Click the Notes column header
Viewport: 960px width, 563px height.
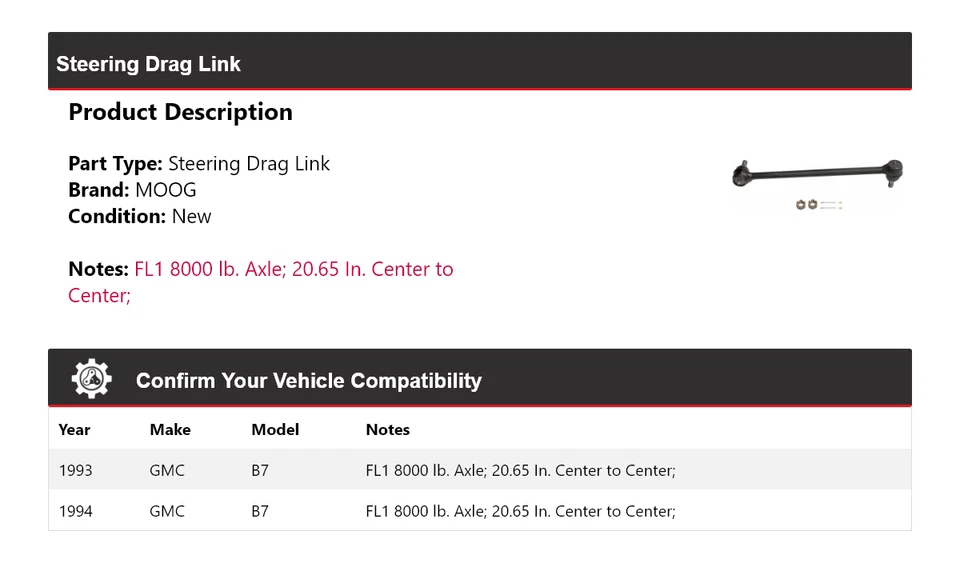tap(388, 430)
